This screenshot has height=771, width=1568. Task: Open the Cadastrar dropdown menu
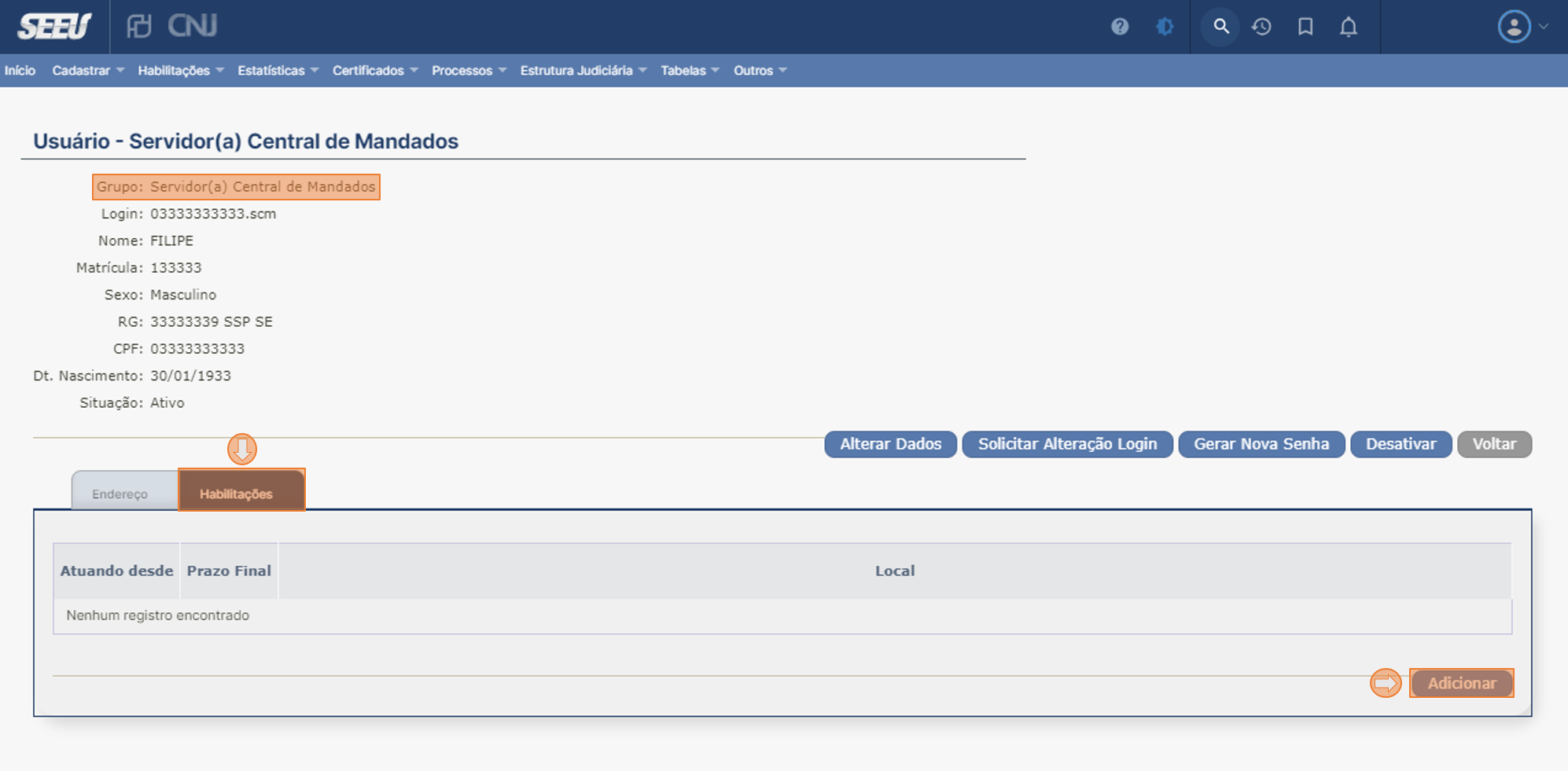click(x=88, y=71)
